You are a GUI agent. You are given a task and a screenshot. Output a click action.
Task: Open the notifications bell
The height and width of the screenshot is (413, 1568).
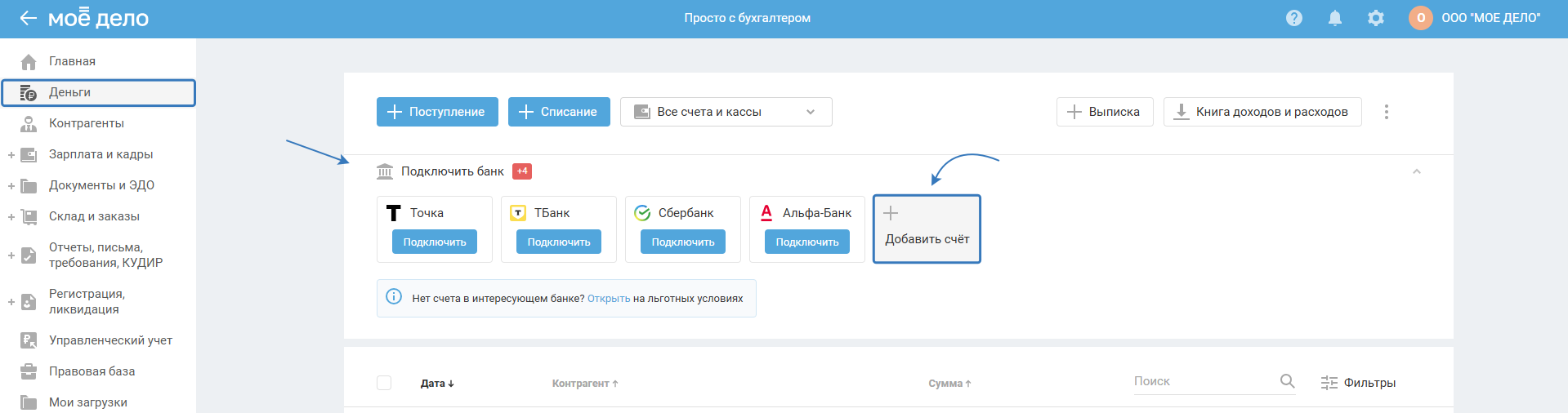click(x=1335, y=18)
